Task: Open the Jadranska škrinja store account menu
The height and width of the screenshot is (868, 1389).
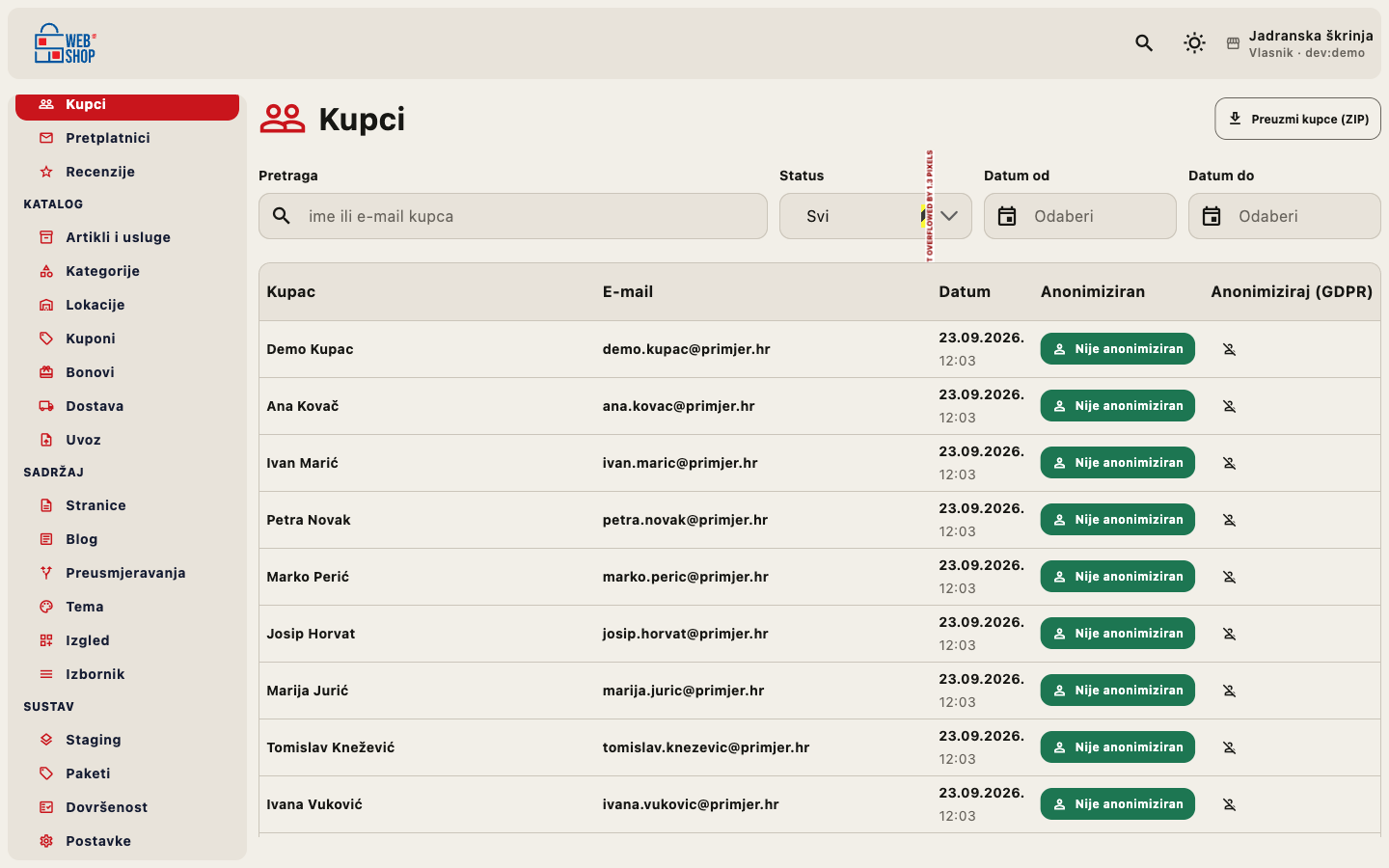Action: point(1299,43)
